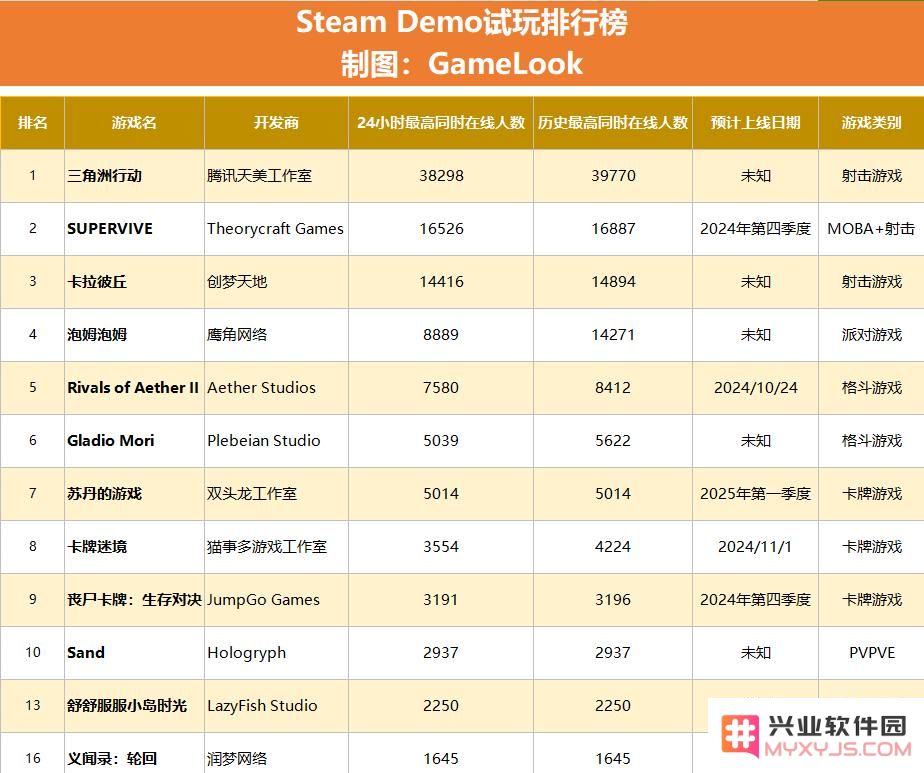Click the value 39770
Viewport: 924px width, 773px height.
[x=613, y=176]
